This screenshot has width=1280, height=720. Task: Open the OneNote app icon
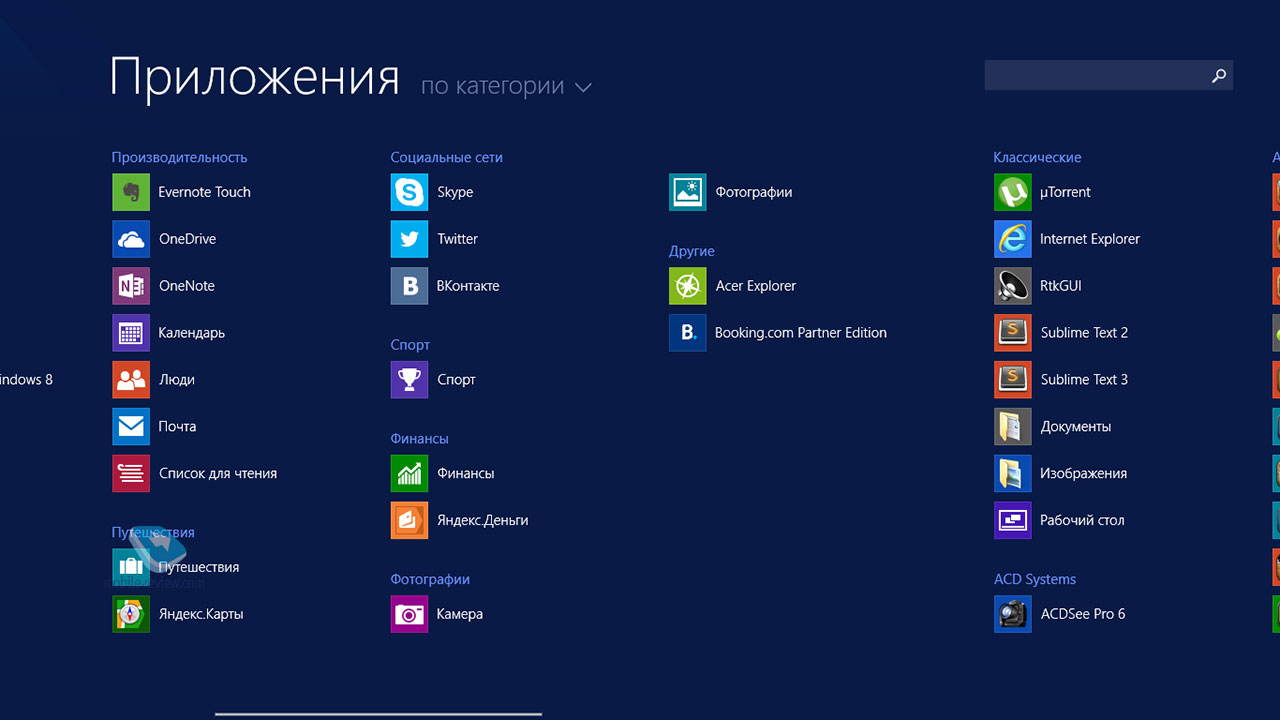131,286
